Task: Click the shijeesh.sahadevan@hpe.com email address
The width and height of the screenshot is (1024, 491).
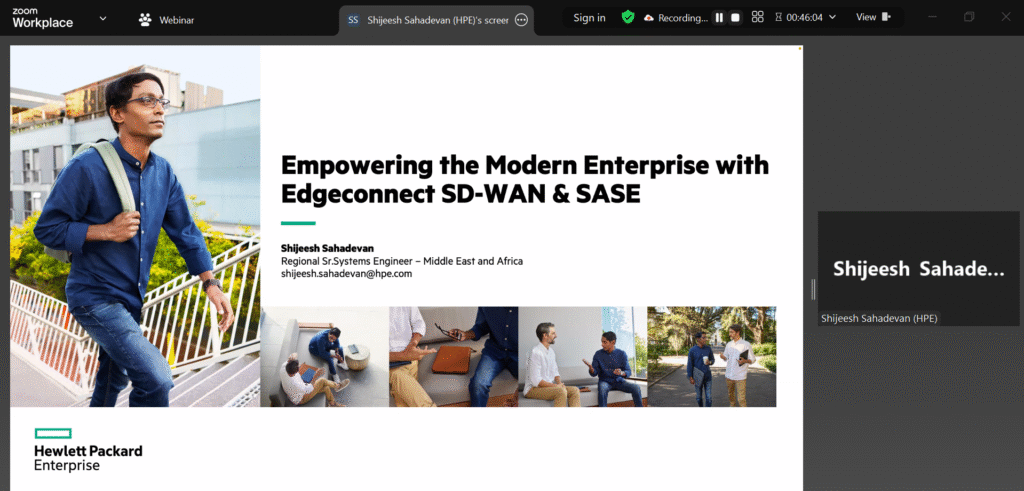Action: point(347,274)
